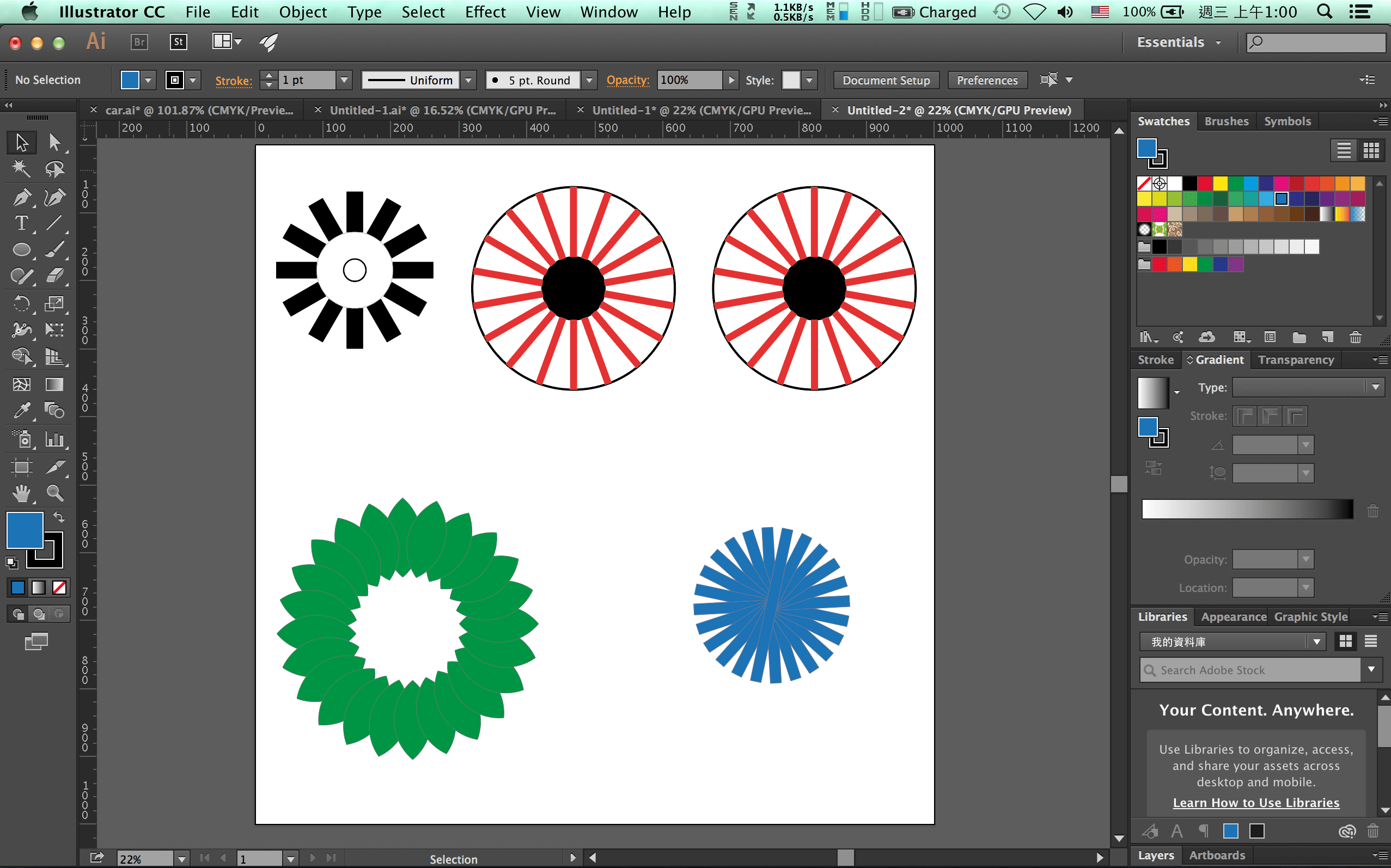
Task: Select the Column Graph tool
Action: pos(54,439)
